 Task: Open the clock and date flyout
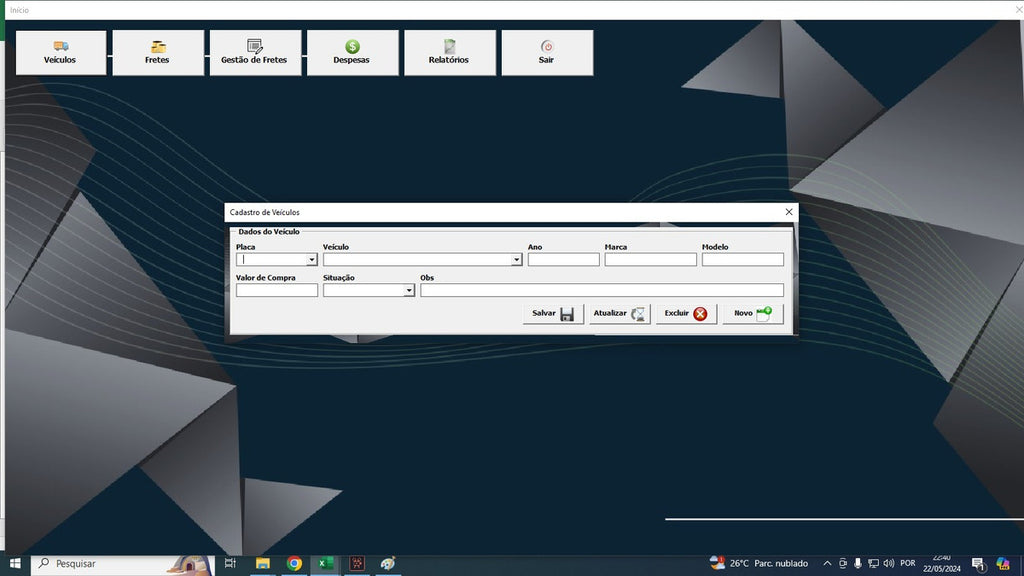click(942, 564)
